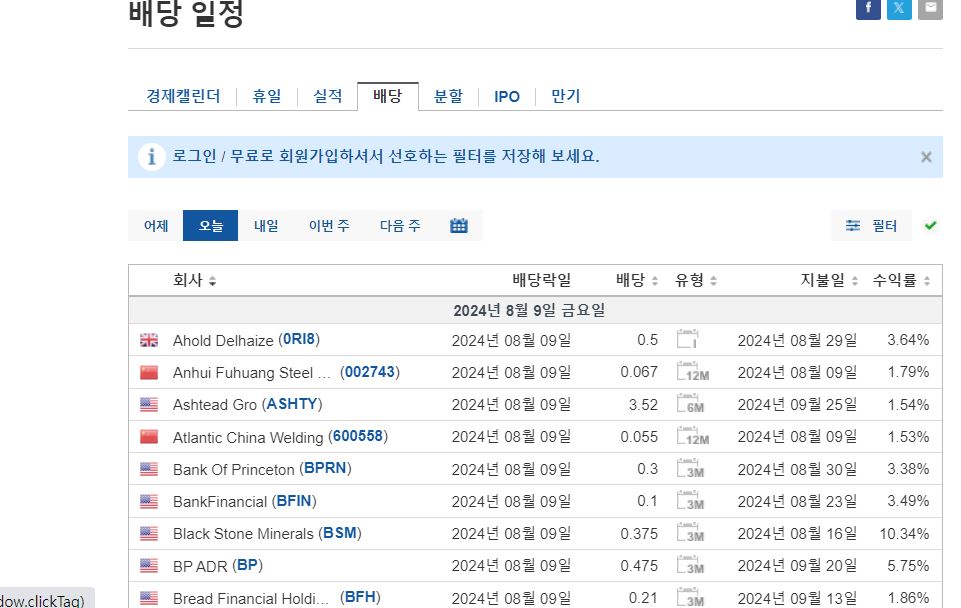The image size is (961, 608).
Task: Switch to 경제캘린더 tab
Action: click(x=183, y=96)
